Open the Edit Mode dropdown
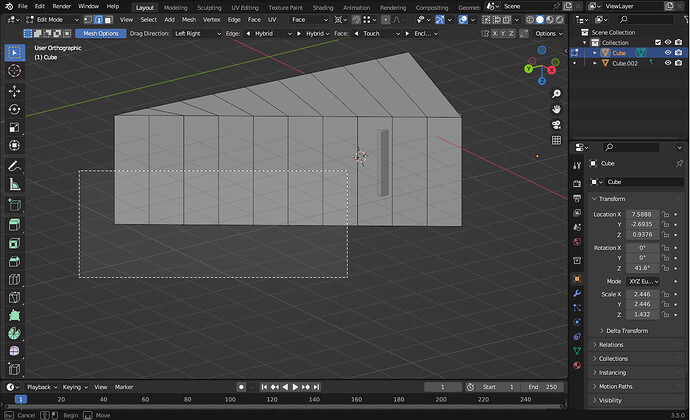The width and height of the screenshot is (690, 420). coord(52,19)
